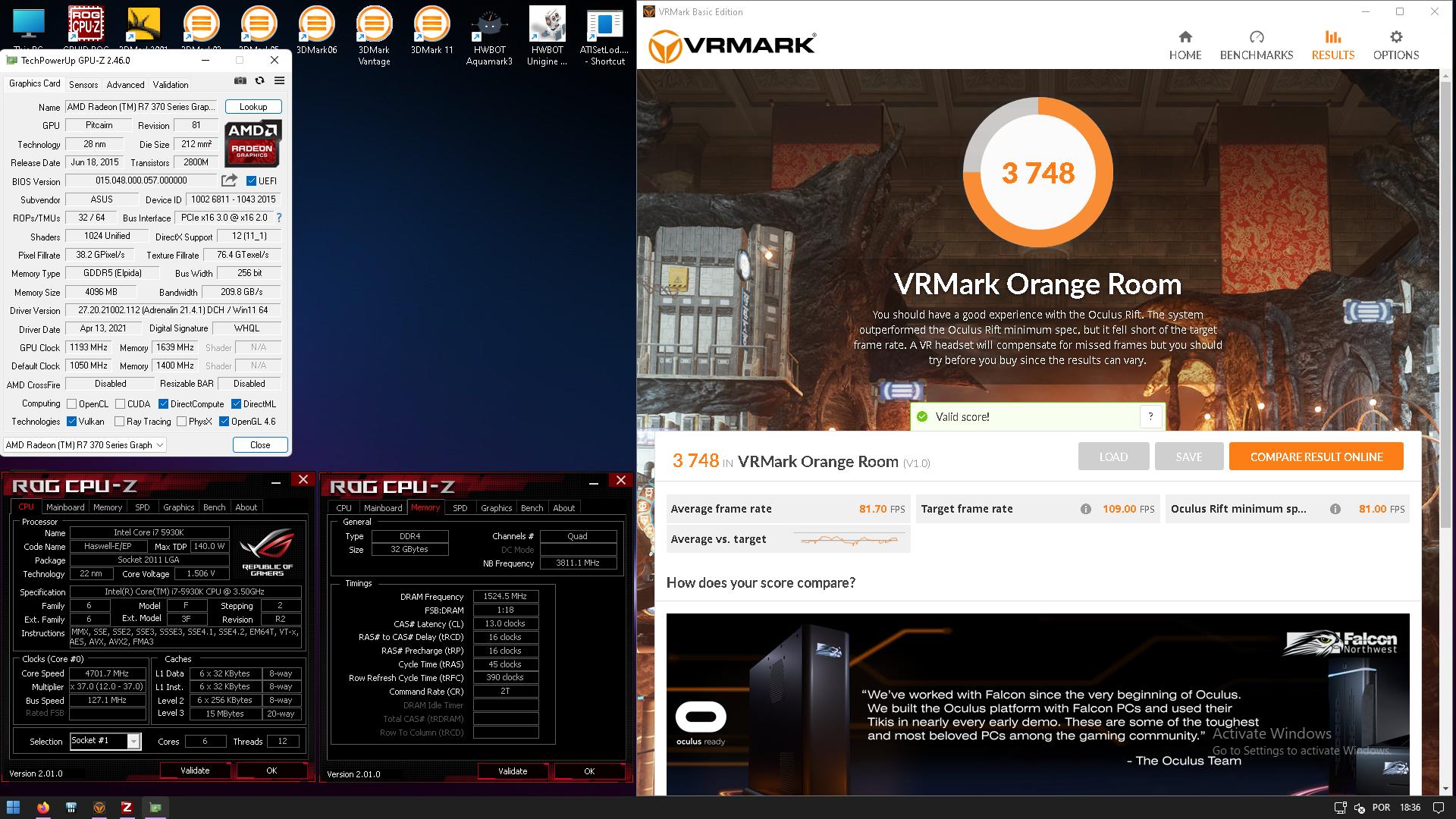
Task: Toggle the CUDA checkbox
Action: tap(120, 404)
